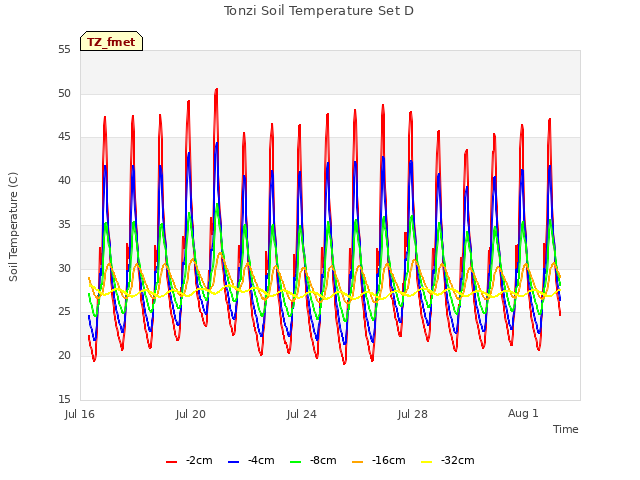Screen dimensions: 640x480
Task: Click the -8cm legend label
Action: click(323, 460)
